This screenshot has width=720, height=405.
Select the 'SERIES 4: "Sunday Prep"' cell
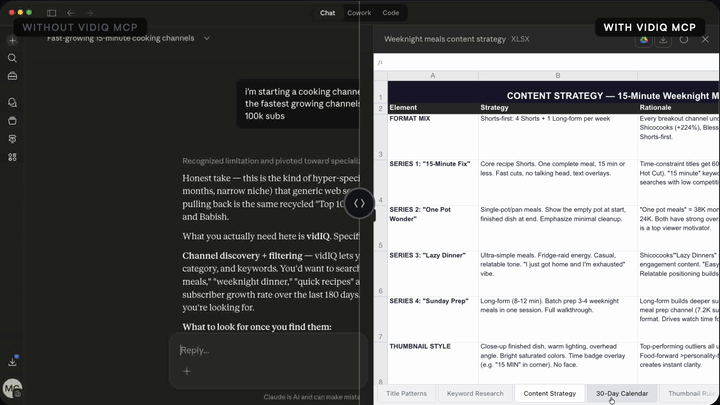click(433, 319)
